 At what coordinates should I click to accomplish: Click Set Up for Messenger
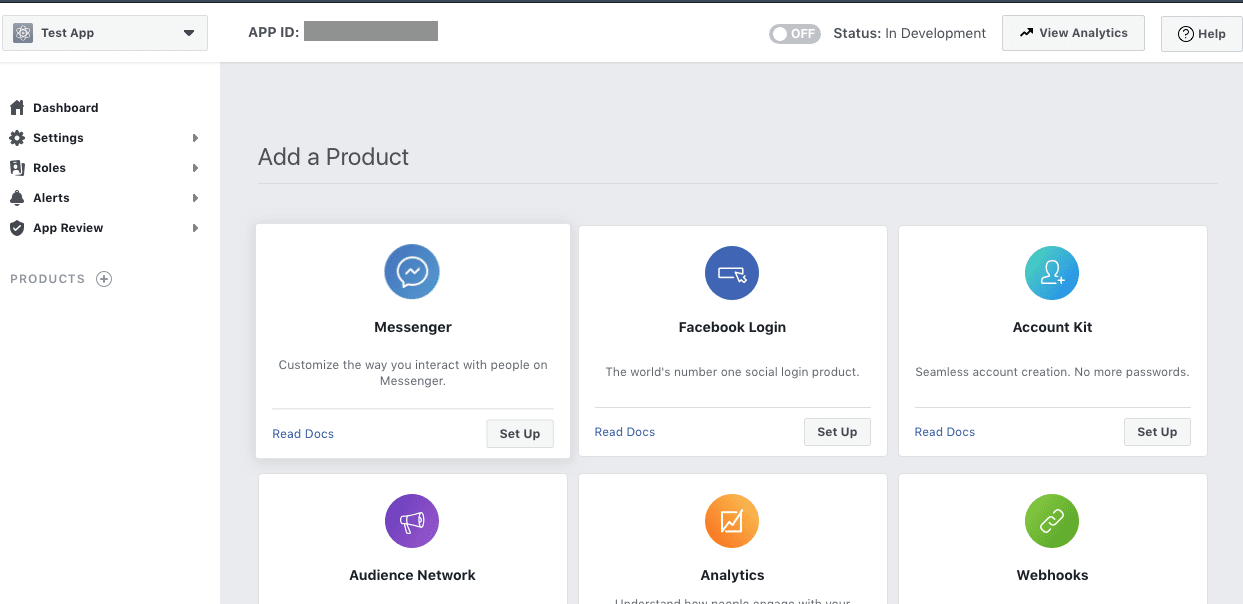pyautogui.click(x=519, y=434)
